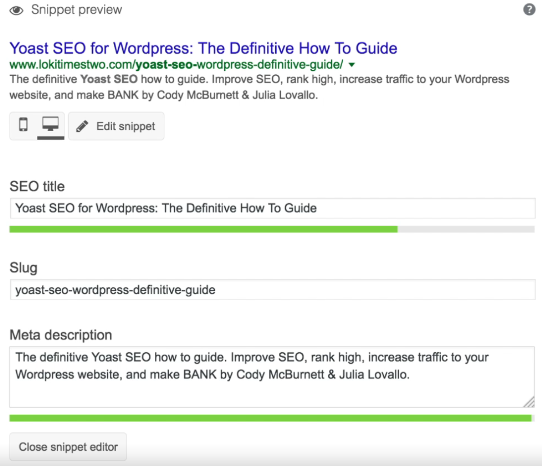The image size is (542, 466).
Task: Click the SEO title label
Action: click(x=37, y=186)
